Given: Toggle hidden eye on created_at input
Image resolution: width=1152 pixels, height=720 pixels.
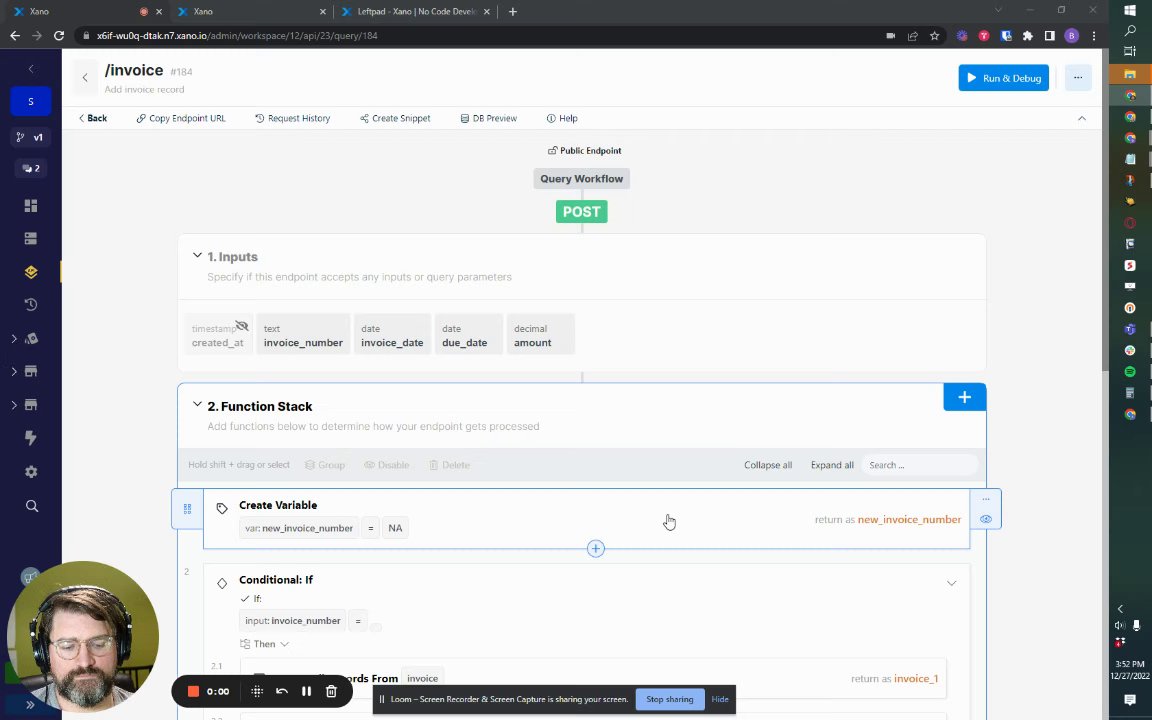Looking at the screenshot, I should 242,325.
